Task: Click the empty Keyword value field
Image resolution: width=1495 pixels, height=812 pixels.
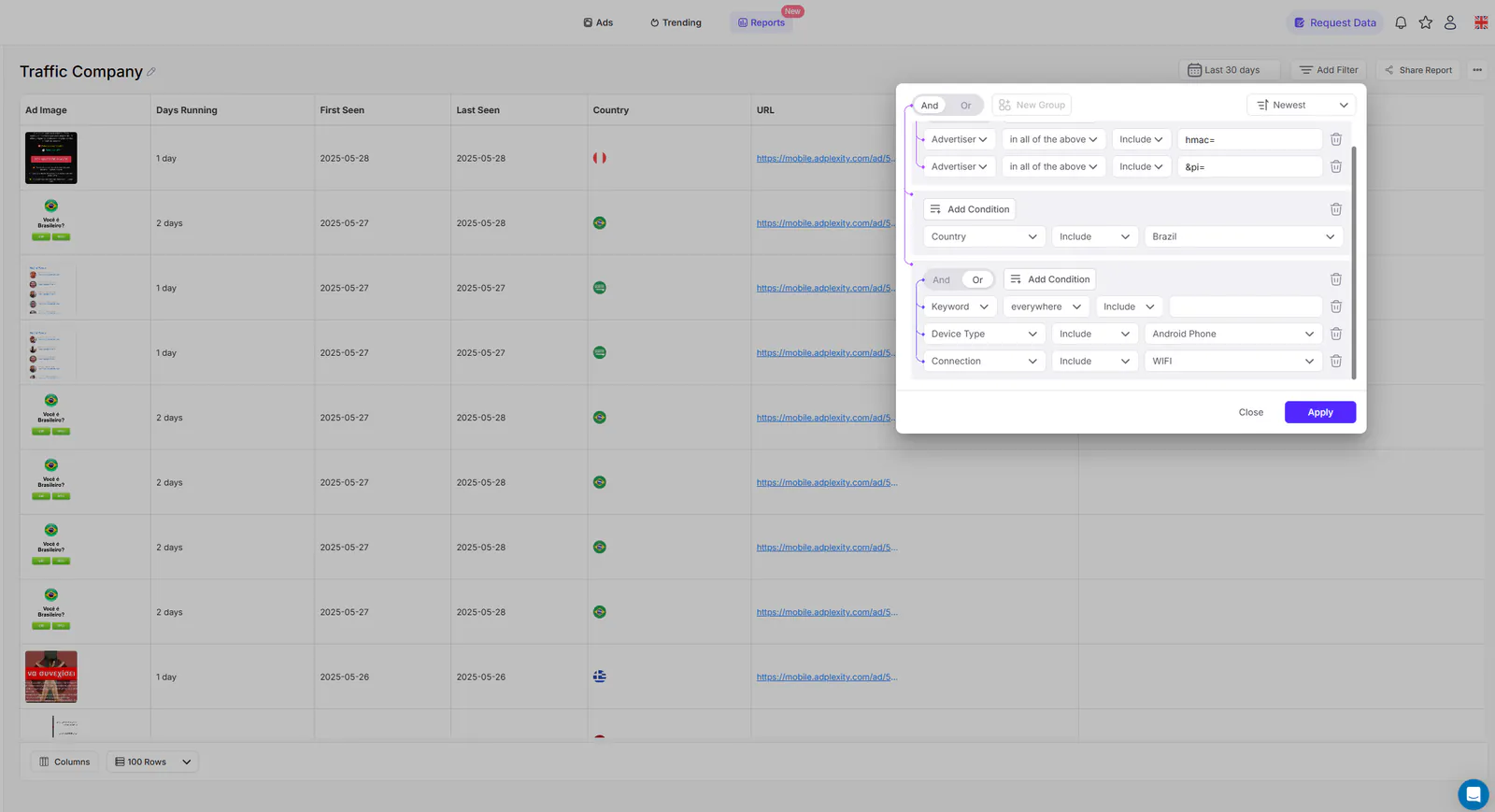Action: pos(1246,306)
